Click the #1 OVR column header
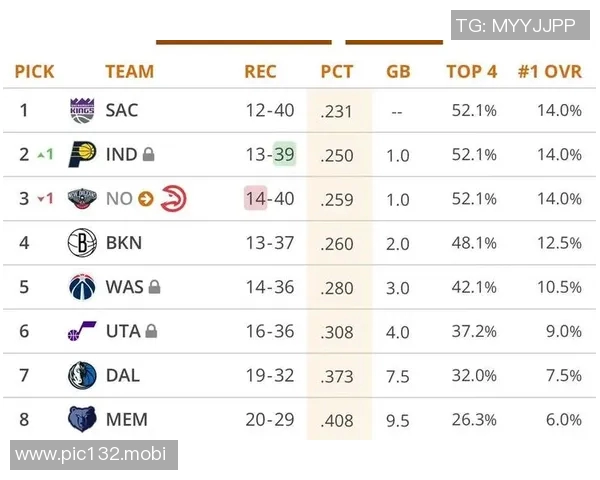The image size is (600, 480). coord(549,72)
